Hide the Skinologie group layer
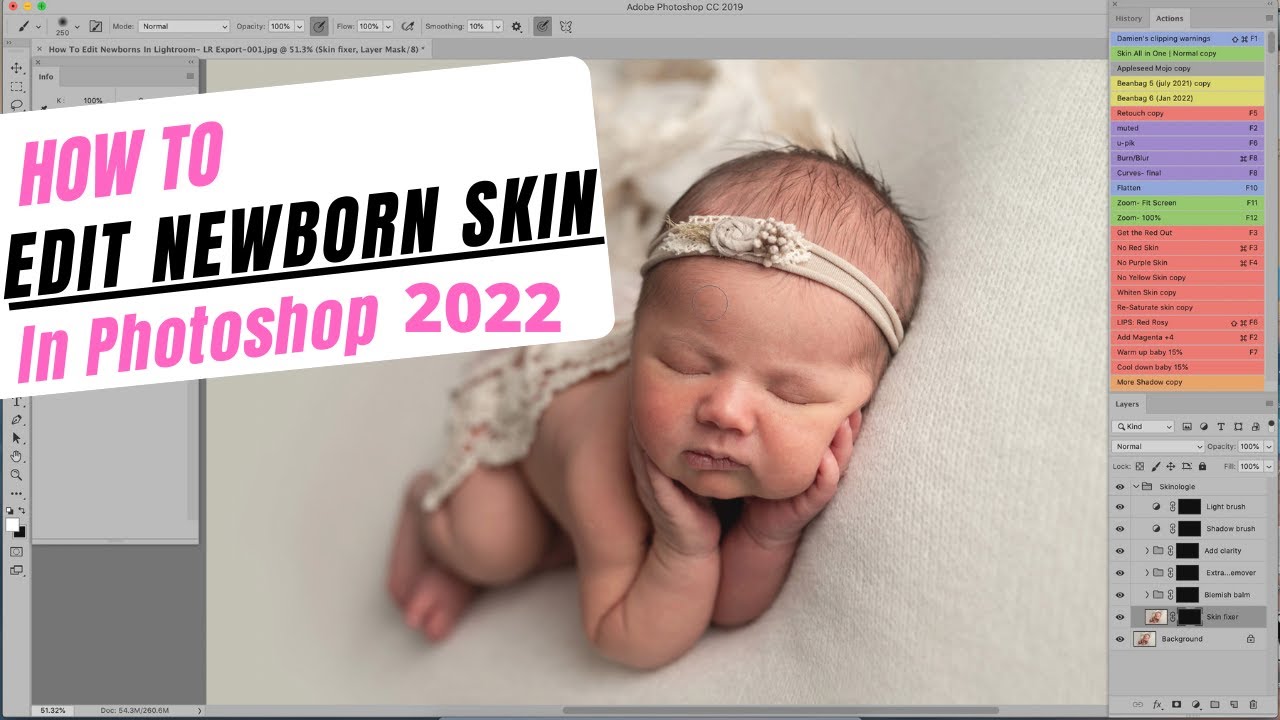This screenshot has width=1280, height=720. click(x=1120, y=487)
